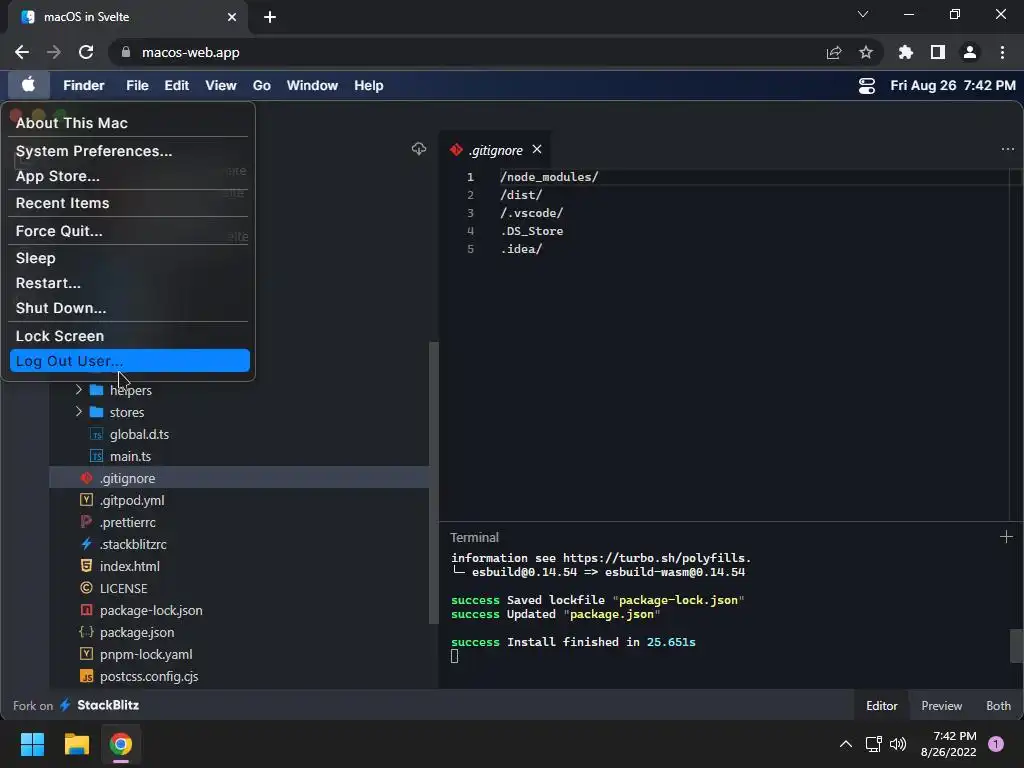The image size is (1024, 768).
Task: Open the notification badge in taskbar
Action: pos(996,744)
